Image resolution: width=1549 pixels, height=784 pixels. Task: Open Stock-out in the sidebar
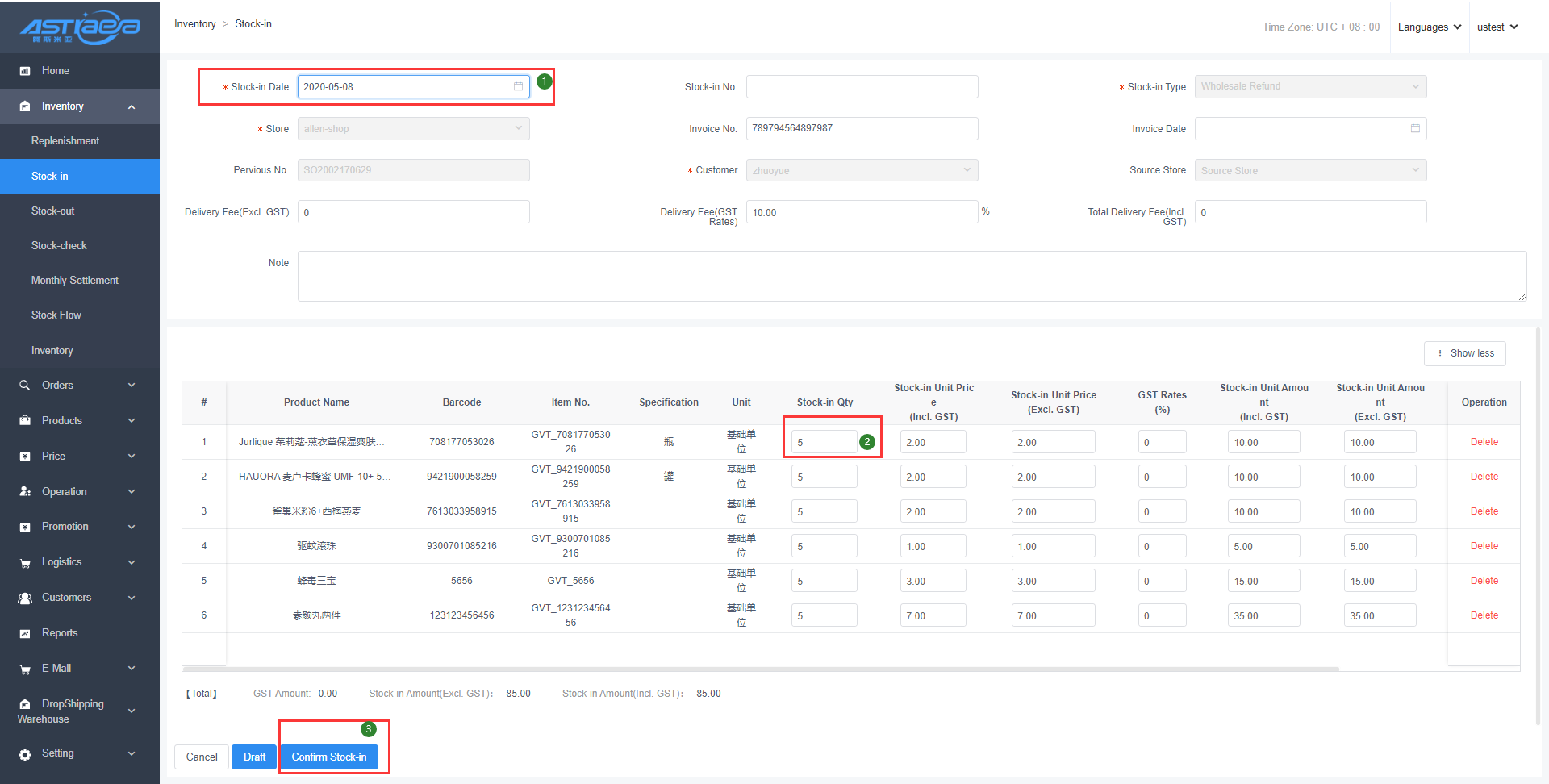pyautogui.click(x=52, y=211)
